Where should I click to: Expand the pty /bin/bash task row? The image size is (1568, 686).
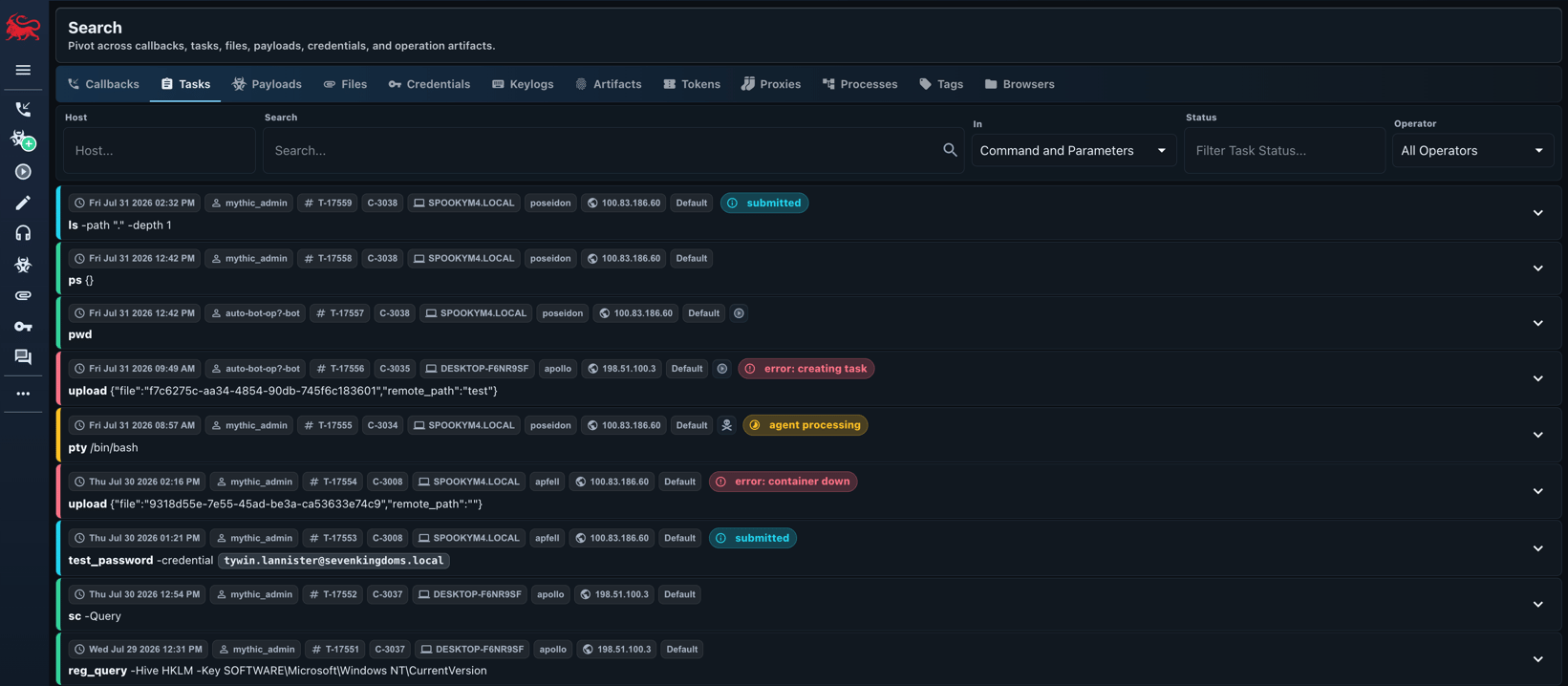click(x=1537, y=435)
